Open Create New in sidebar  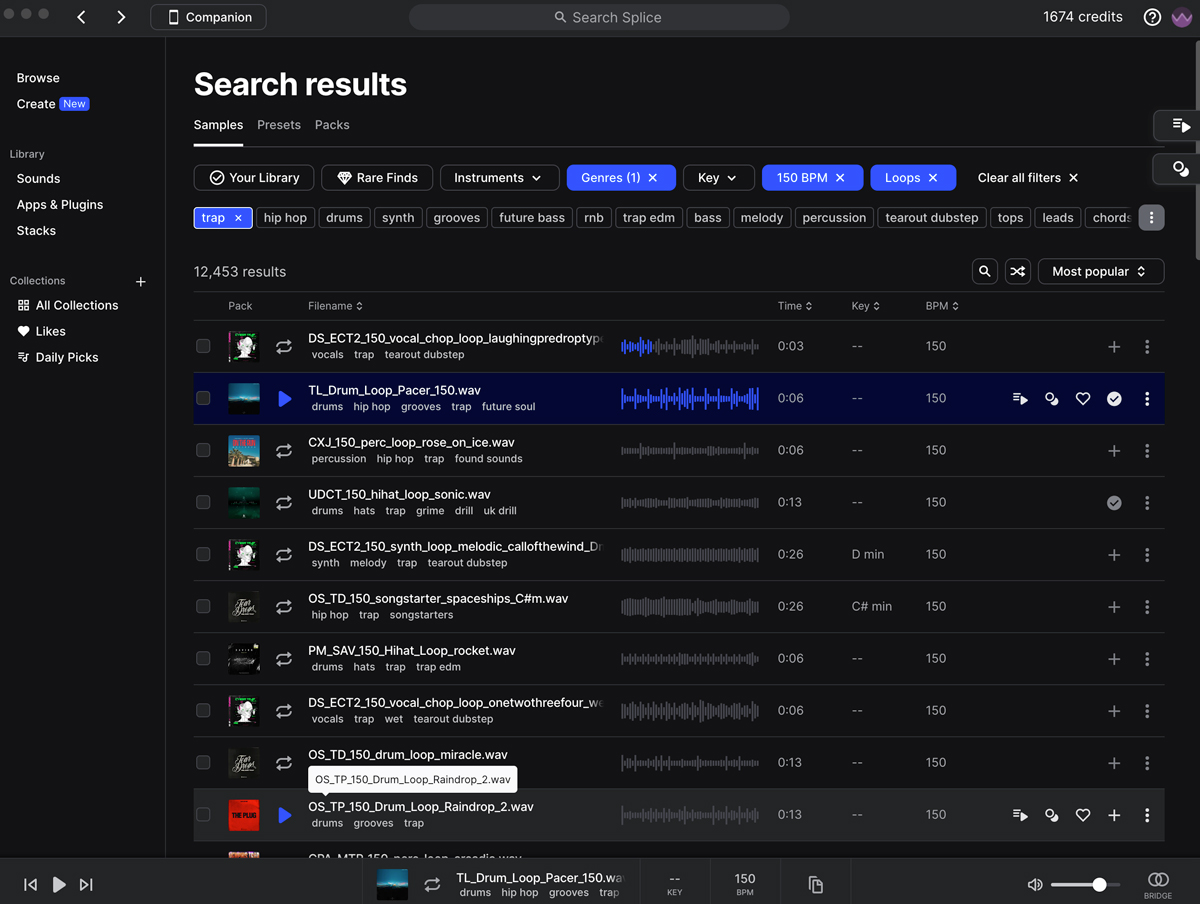coord(52,104)
